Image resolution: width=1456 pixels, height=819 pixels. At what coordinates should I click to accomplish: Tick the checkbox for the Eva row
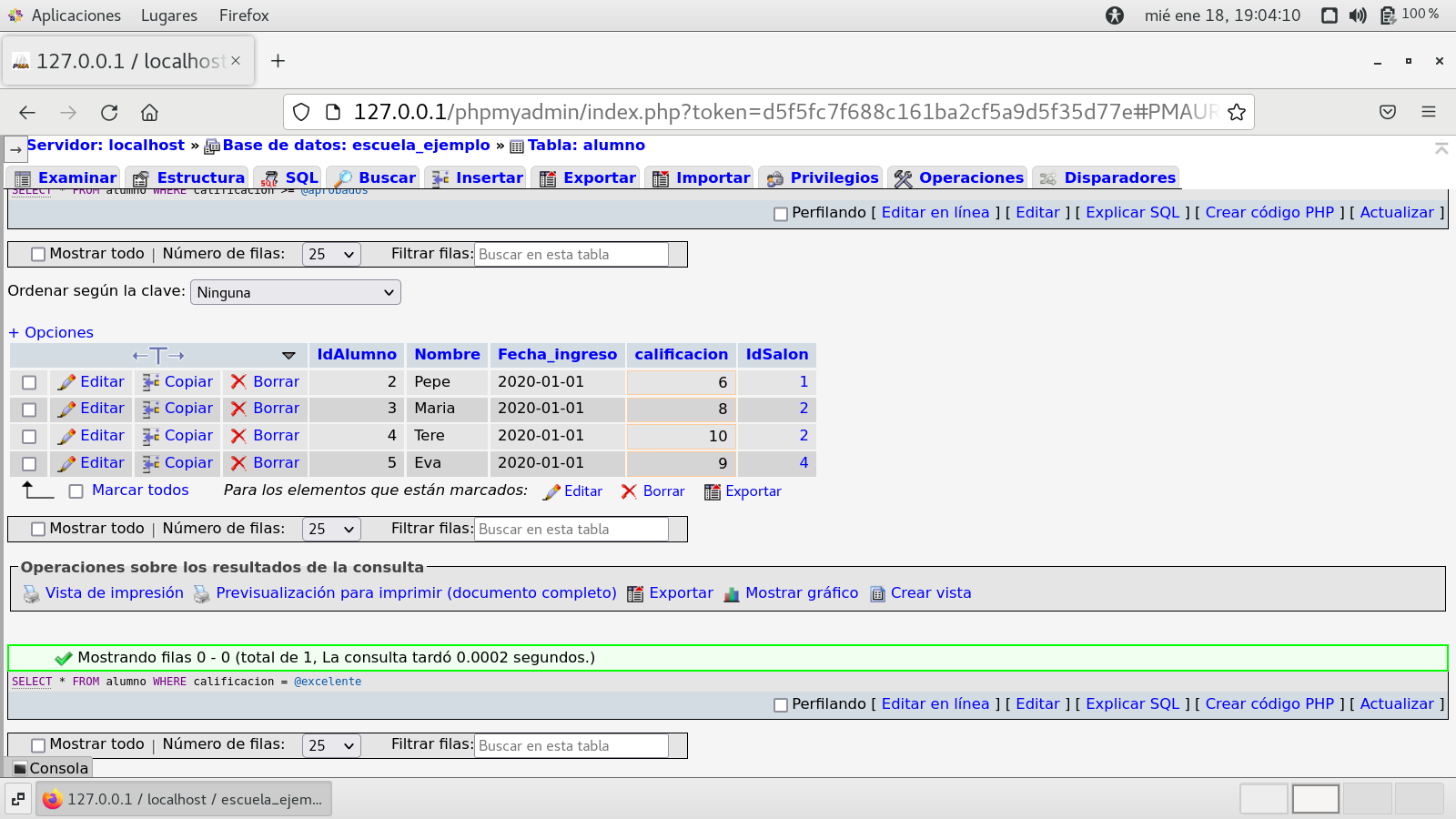[x=29, y=464]
